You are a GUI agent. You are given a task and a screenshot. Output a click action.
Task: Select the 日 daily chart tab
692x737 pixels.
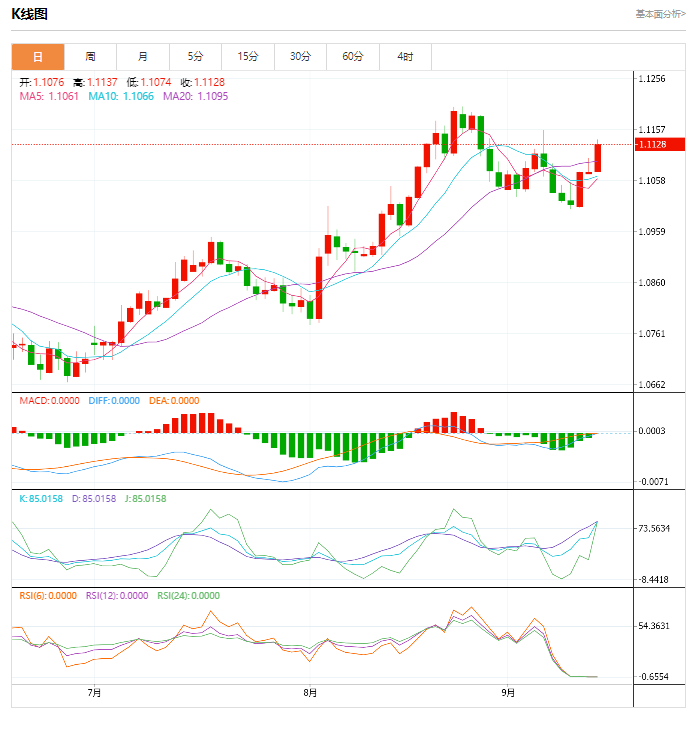[x=38, y=57]
